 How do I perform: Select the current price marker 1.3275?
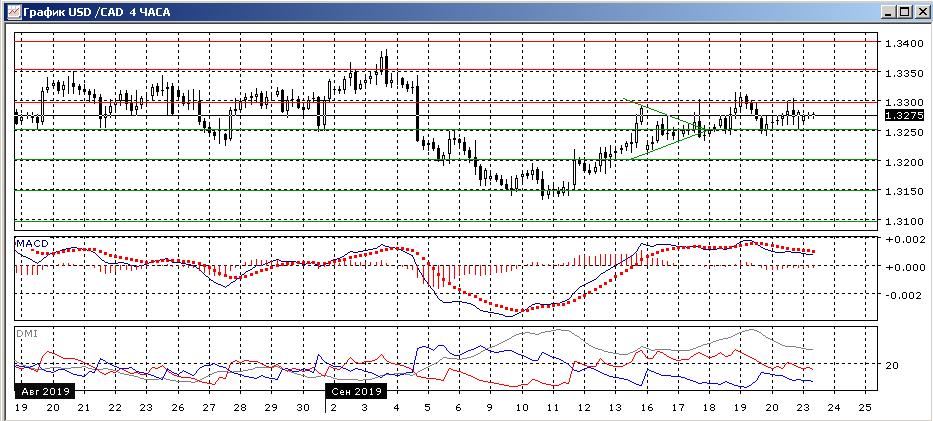click(903, 116)
